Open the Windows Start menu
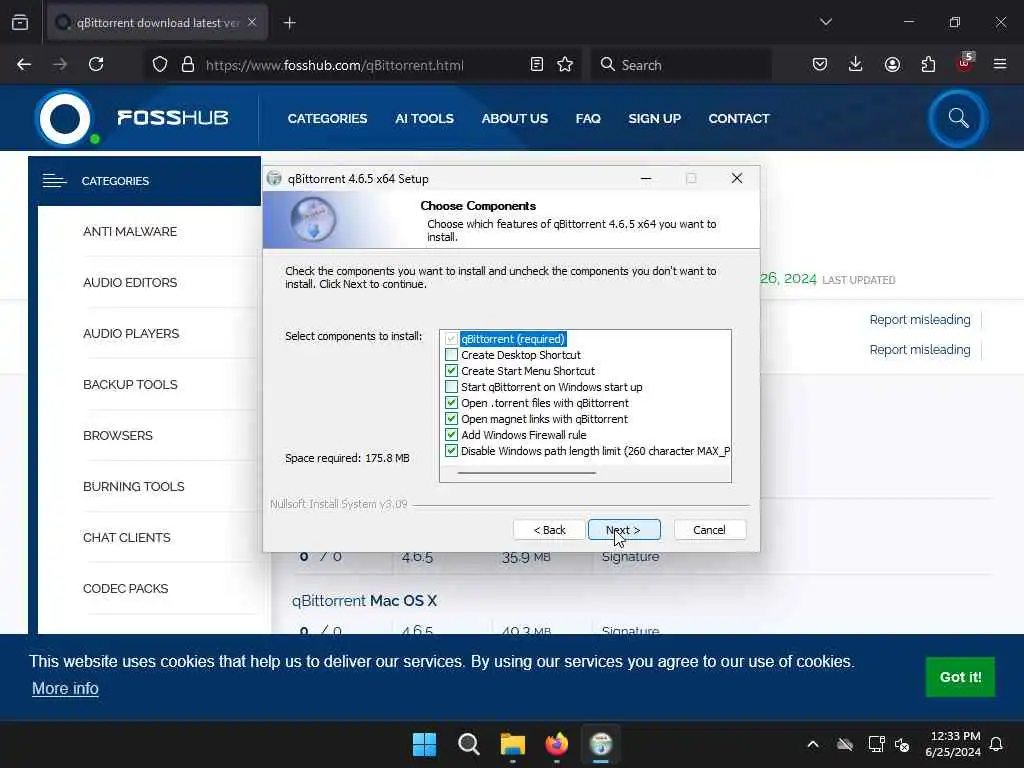 coord(424,744)
